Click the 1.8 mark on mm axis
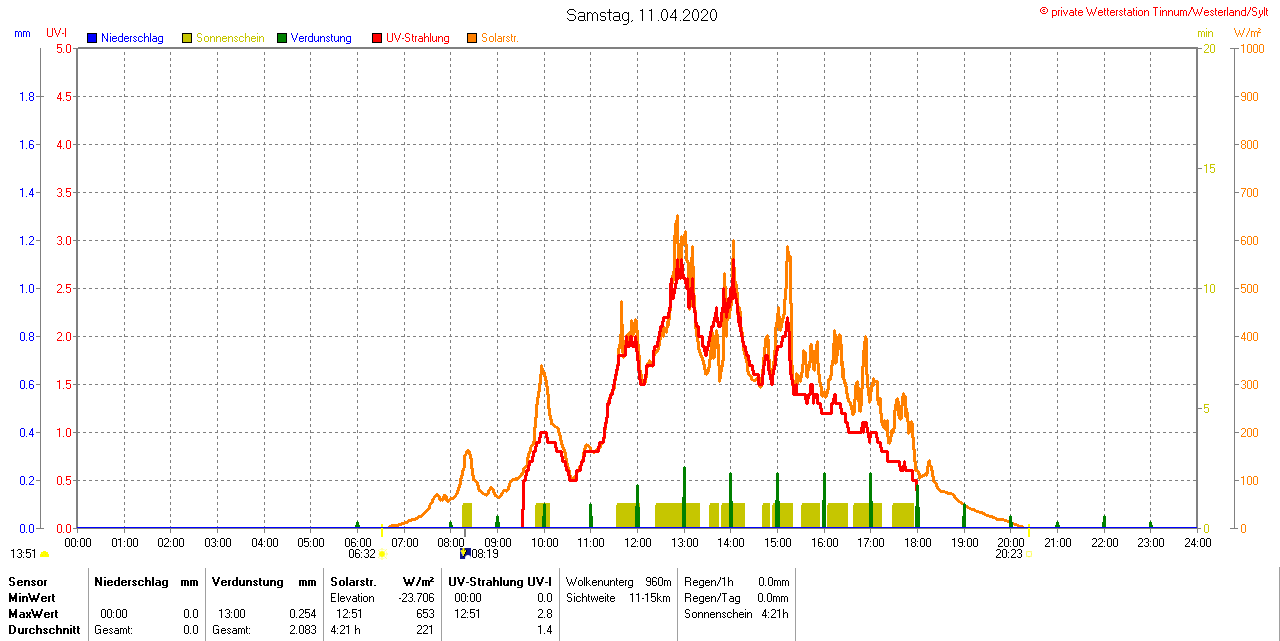The height and width of the screenshot is (641, 1280). coord(27,97)
